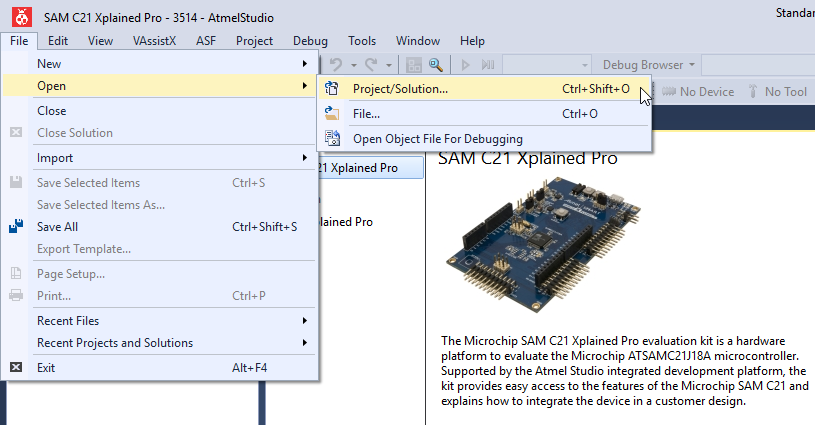
Task: Select Close in the File menu
Action: [159, 111]
